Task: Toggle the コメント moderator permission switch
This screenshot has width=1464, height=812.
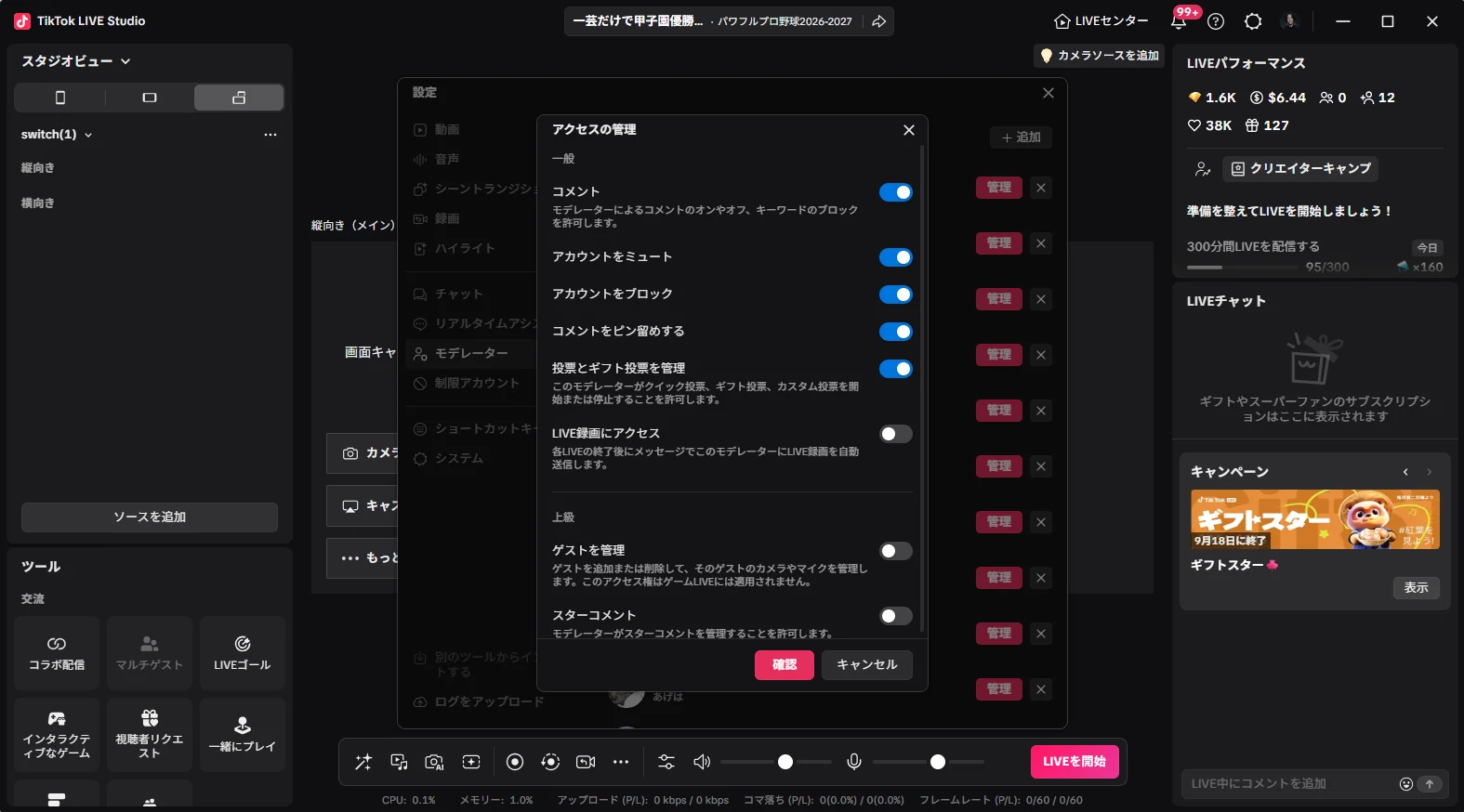Action: 896,192
